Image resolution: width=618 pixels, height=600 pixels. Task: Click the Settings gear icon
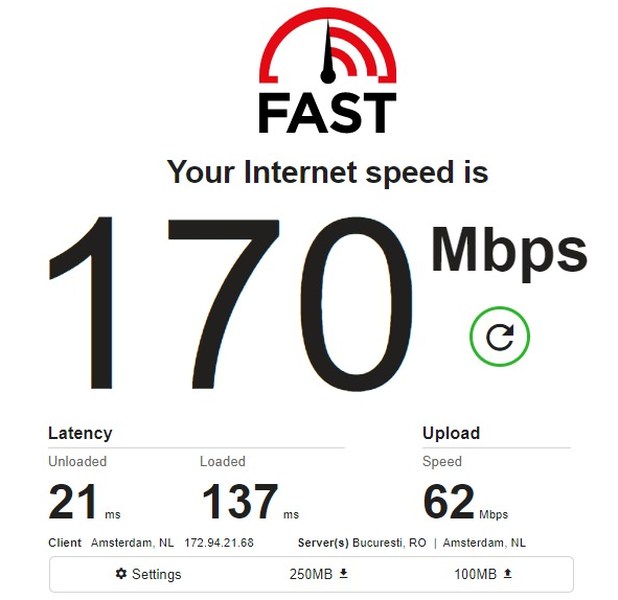(121, 574)
